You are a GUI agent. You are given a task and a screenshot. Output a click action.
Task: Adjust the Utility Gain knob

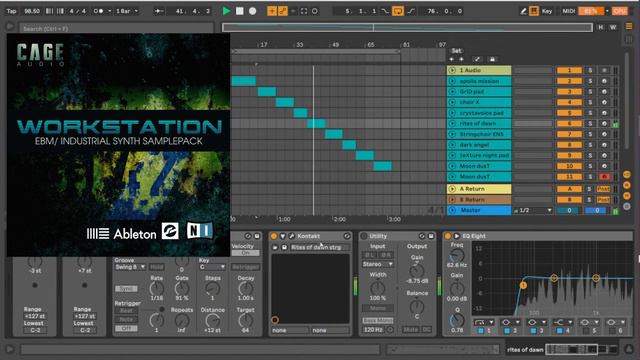click(417, 270)
